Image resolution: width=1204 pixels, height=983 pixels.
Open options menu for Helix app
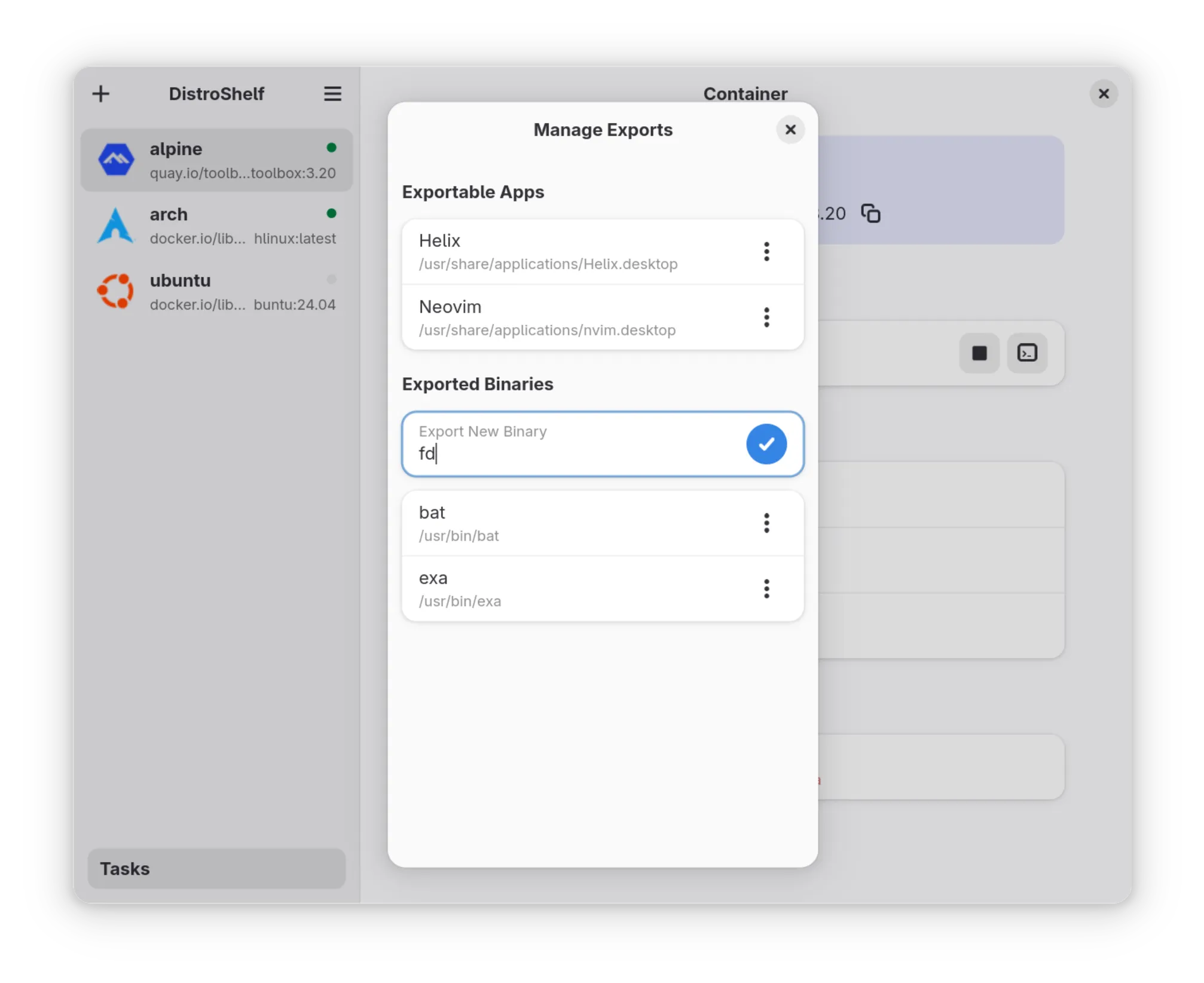click(766, 252)
